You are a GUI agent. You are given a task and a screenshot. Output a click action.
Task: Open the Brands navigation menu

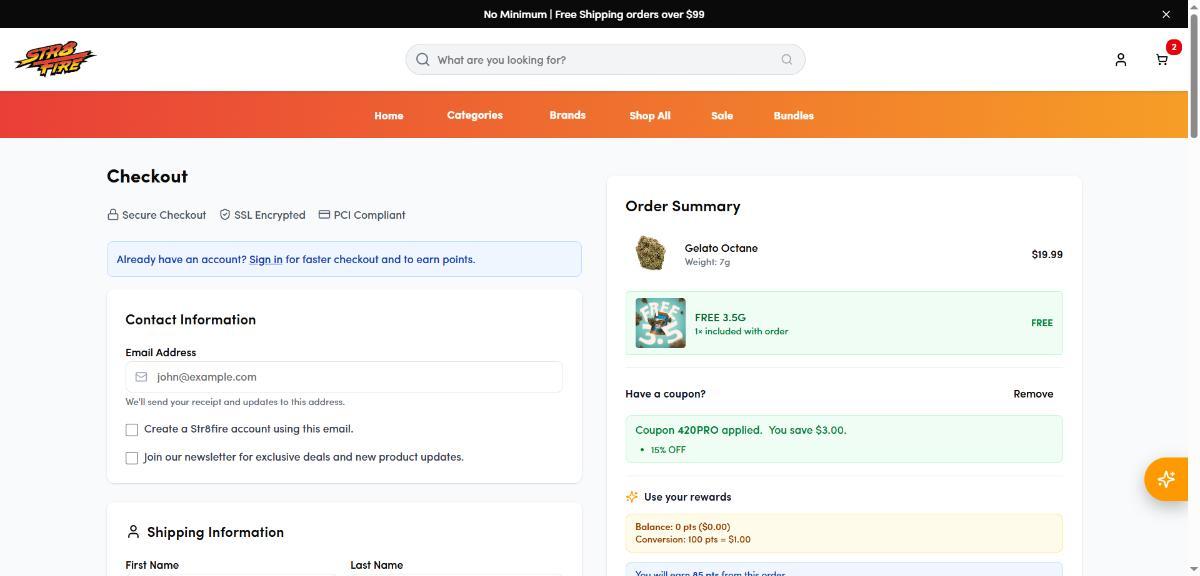click(567, 115)
